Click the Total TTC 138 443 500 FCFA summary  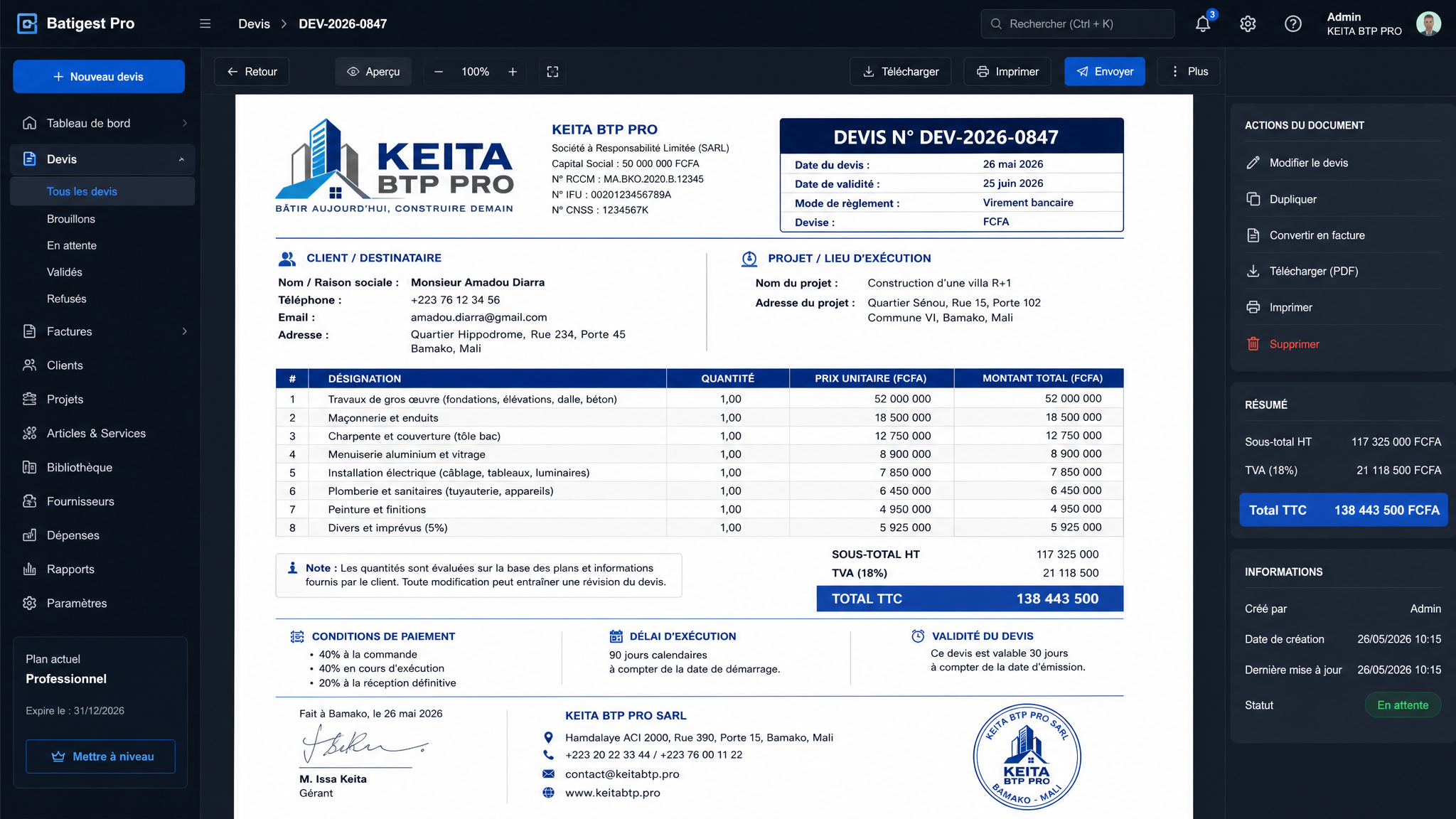(x=1344, y=510)
